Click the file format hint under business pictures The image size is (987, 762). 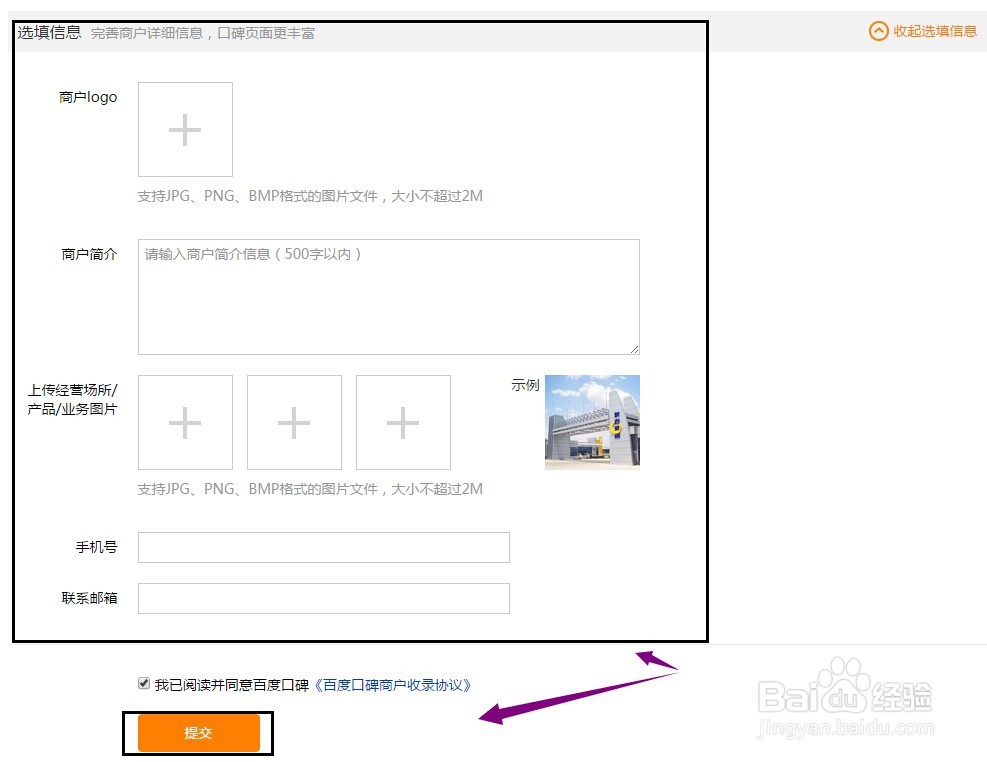click(310, 489)
